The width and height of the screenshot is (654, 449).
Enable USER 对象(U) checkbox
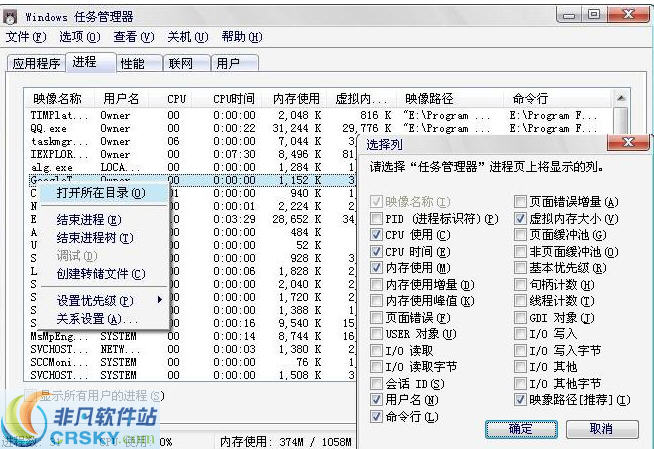click(376, 334)
